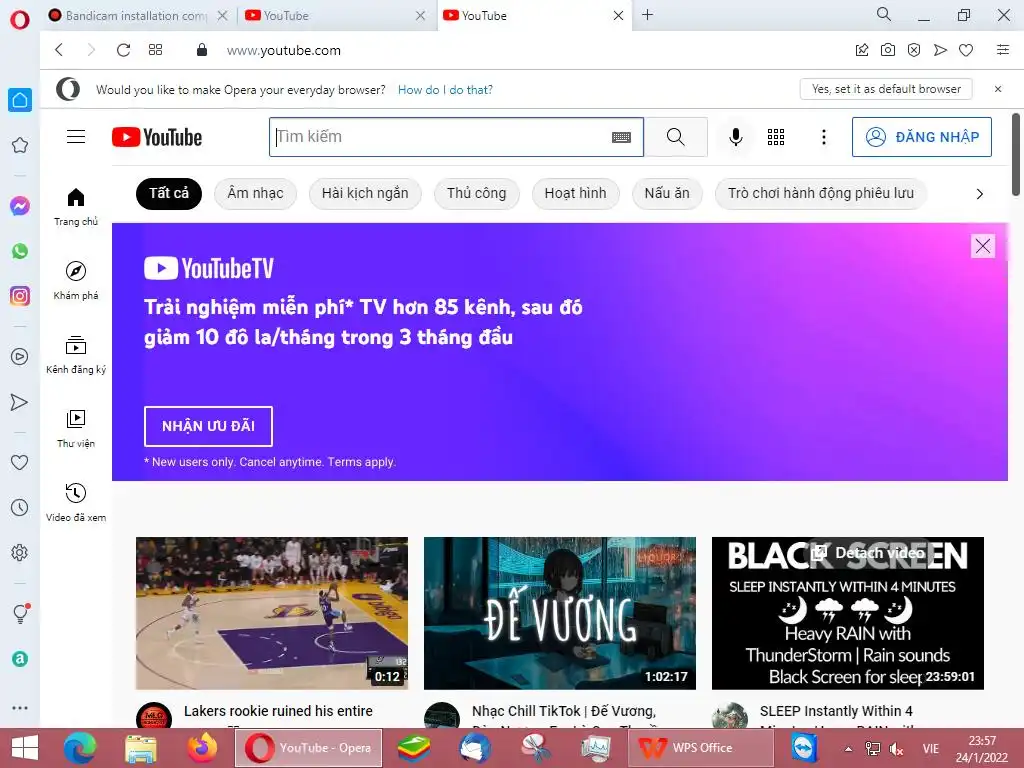Select the 'Tất cả' chip
This screenshot has width=1024, height=768.
coord(168,194)
